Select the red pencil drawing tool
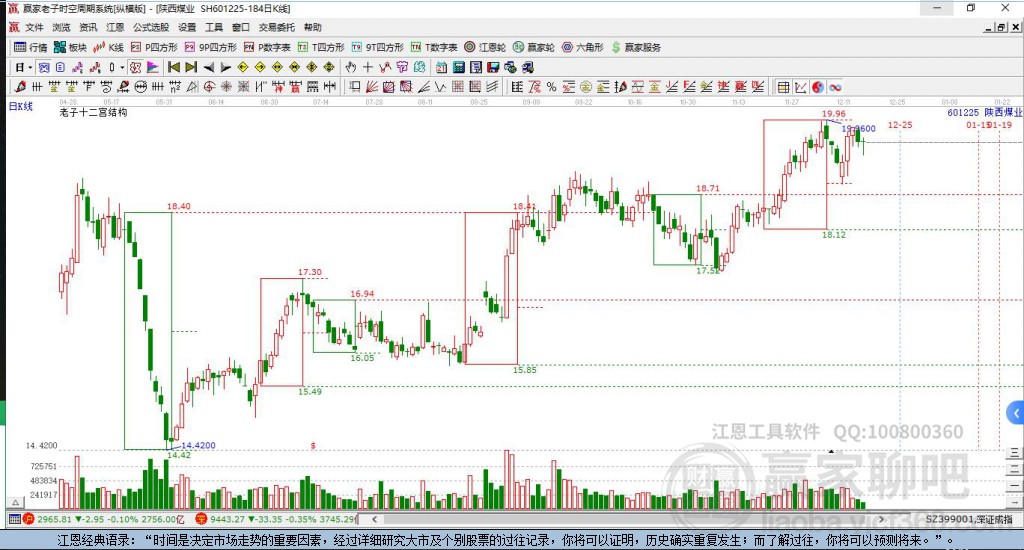1024x550 pixels. point(20,86)
